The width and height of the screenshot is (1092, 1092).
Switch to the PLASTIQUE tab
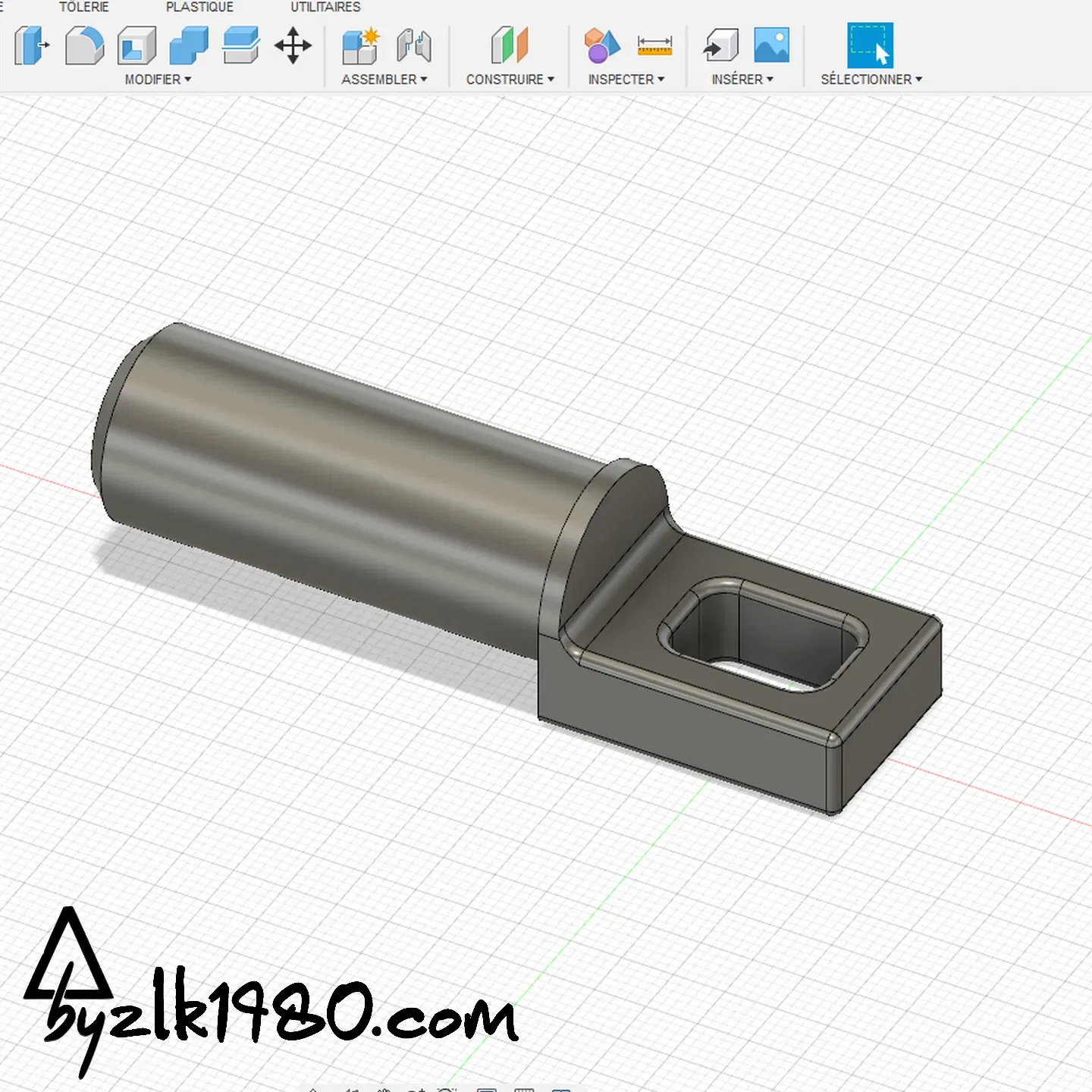pyautogui.click(x=199, y=7)
